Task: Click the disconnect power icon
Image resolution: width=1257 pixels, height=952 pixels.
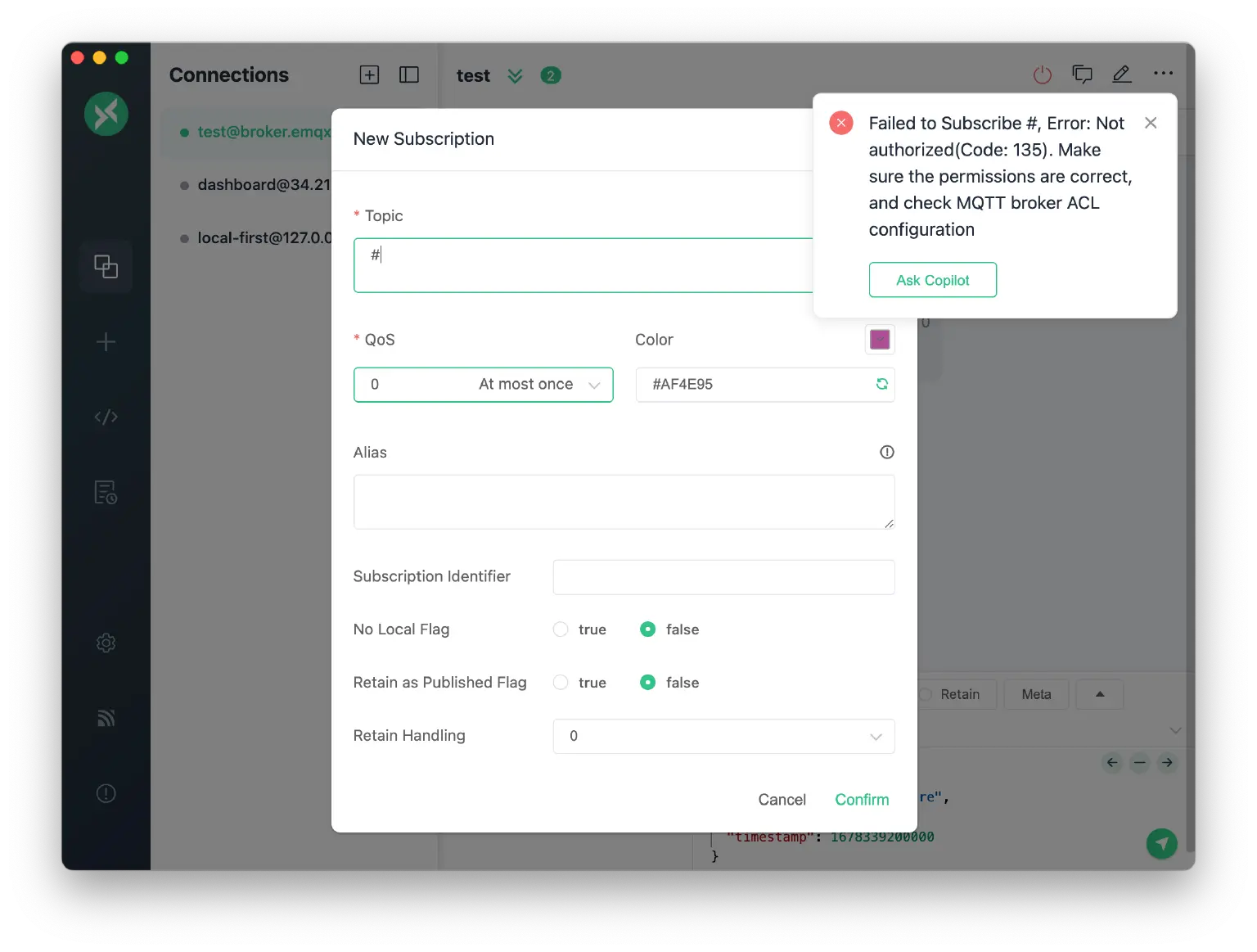Action: click(x=1042, y=75)
